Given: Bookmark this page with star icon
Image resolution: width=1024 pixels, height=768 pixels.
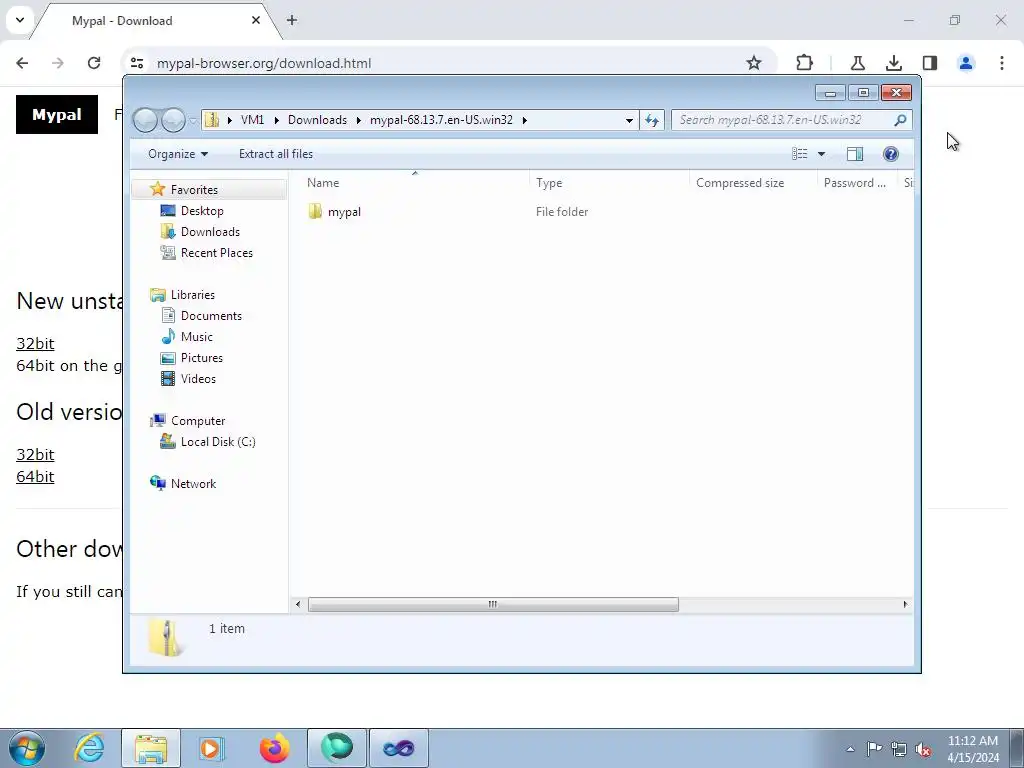Looking at the screenshot, I should tap(754, 63).
